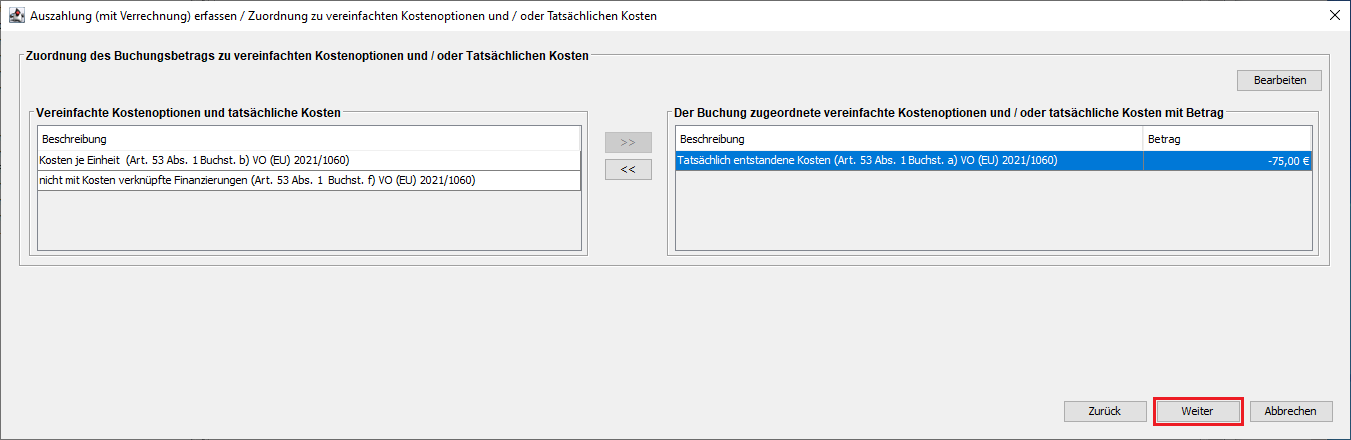Select the 'Tatsächlich entstandene Kosten' assigned row

pos(908,160)
